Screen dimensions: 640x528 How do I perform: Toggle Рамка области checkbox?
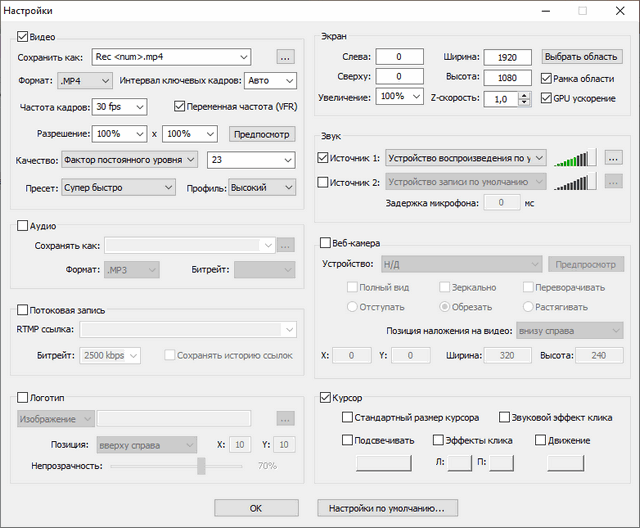click(546, 78)
